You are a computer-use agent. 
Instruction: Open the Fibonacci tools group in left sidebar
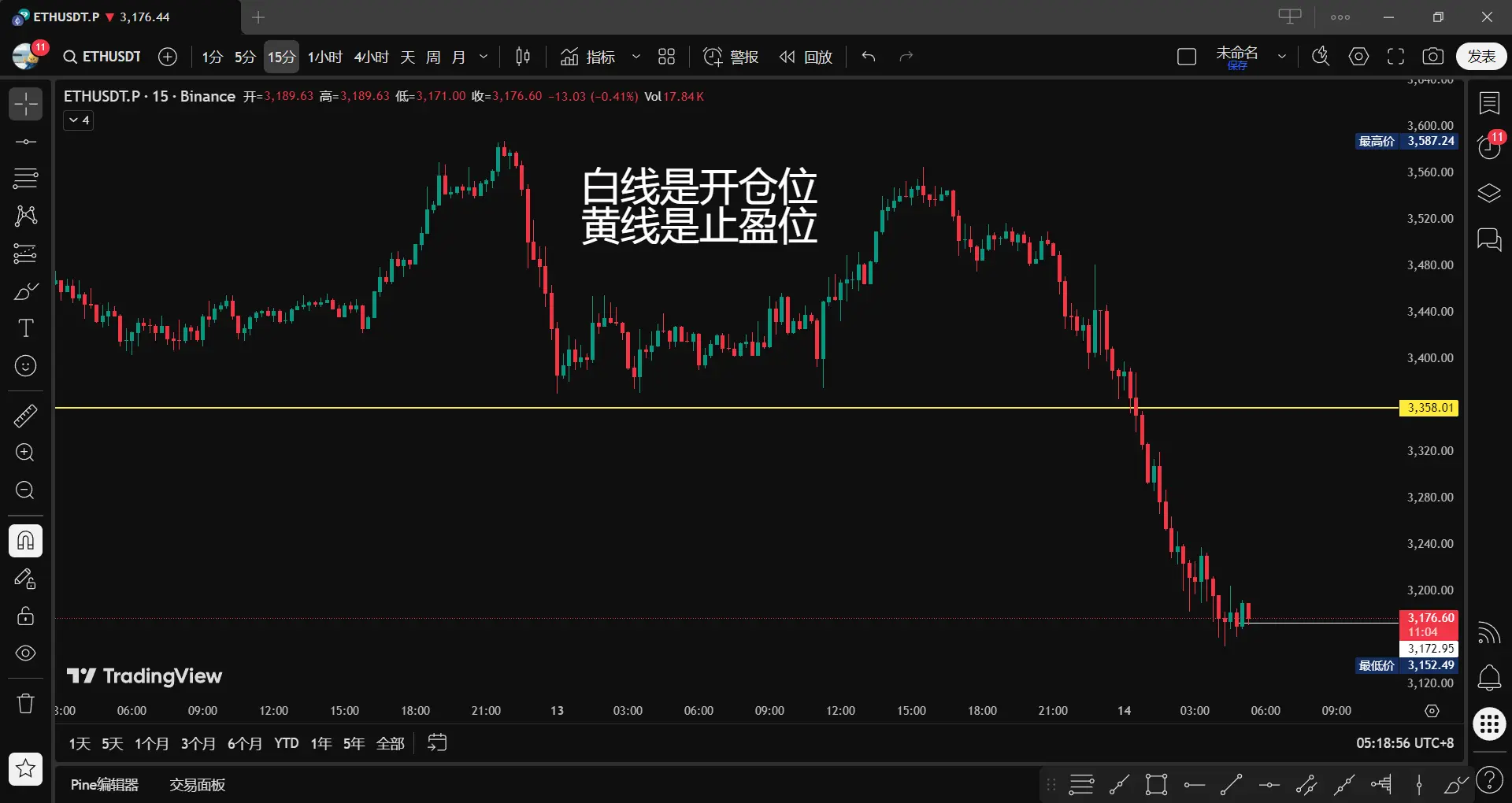coord(25,179)
